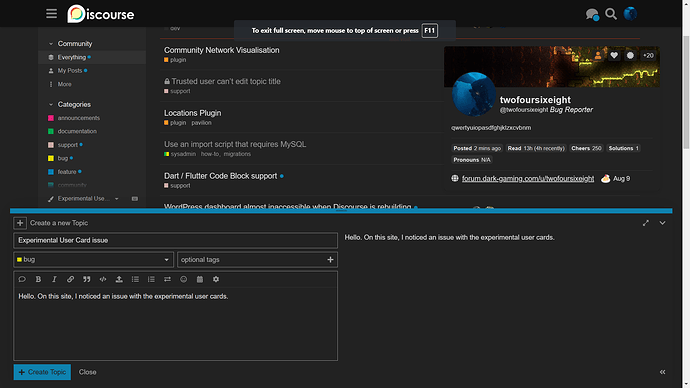Click the circle badge on user card
This screenshot has width=690, height=388.
coord(630,55)
